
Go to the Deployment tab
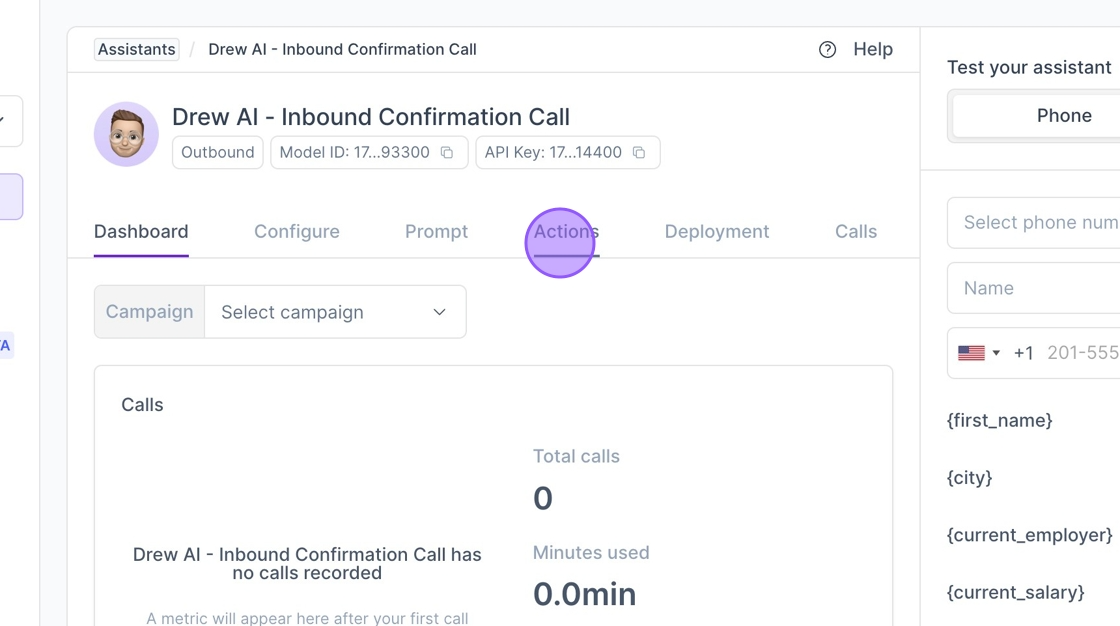coord(716,232)
